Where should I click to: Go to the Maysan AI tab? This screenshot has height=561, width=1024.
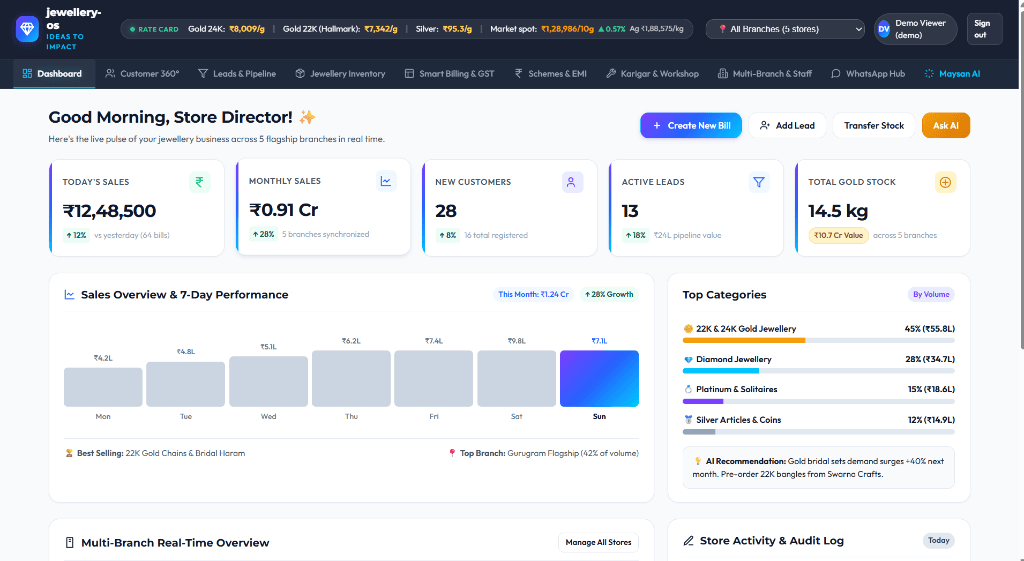click(952, 74)
